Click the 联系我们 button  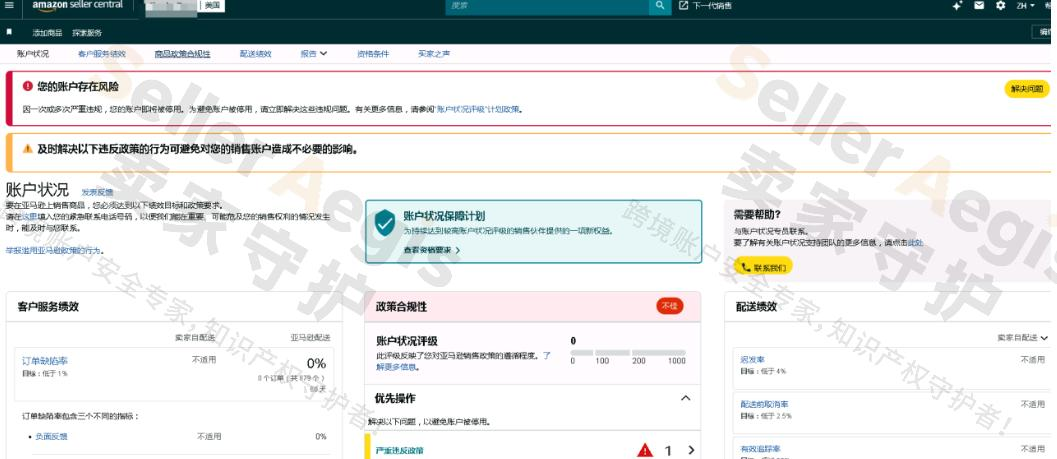(x=763, y=267)
